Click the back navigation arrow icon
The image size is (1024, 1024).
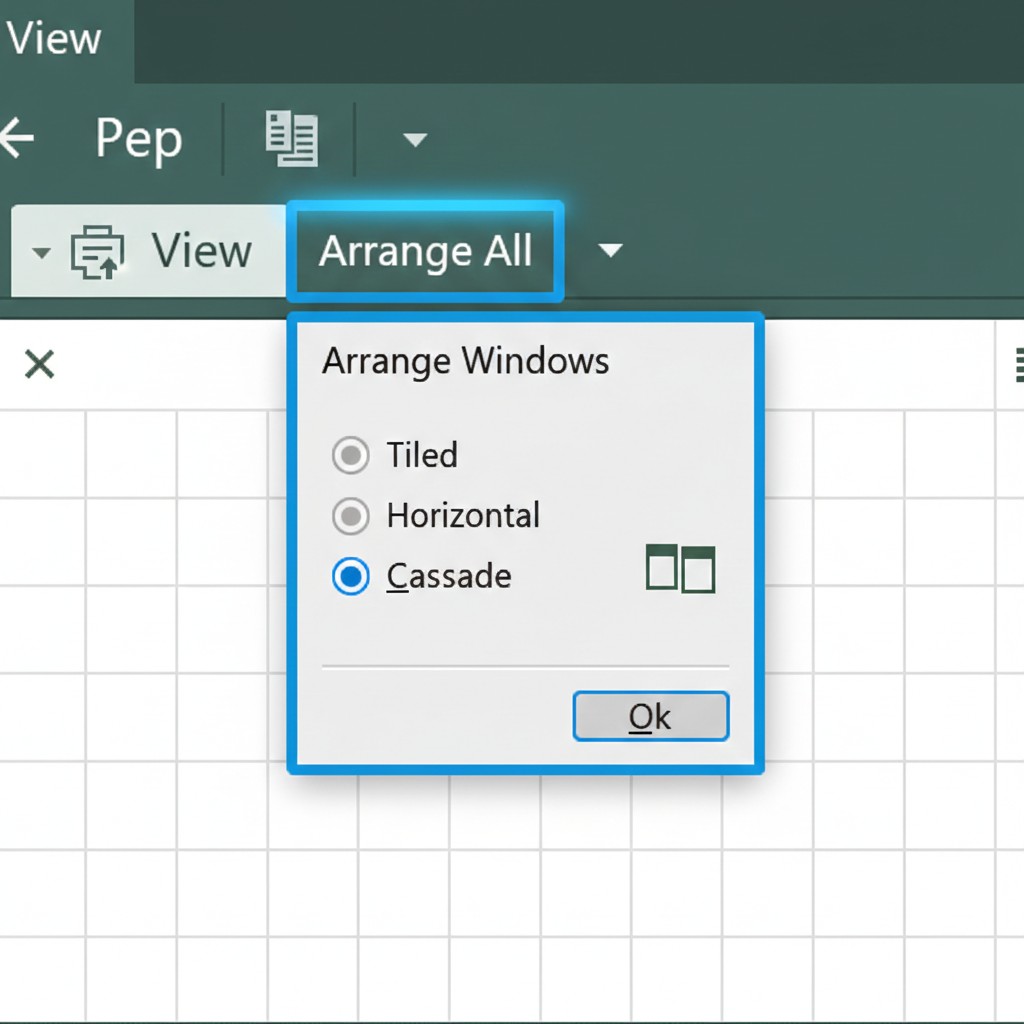point(18,138)
